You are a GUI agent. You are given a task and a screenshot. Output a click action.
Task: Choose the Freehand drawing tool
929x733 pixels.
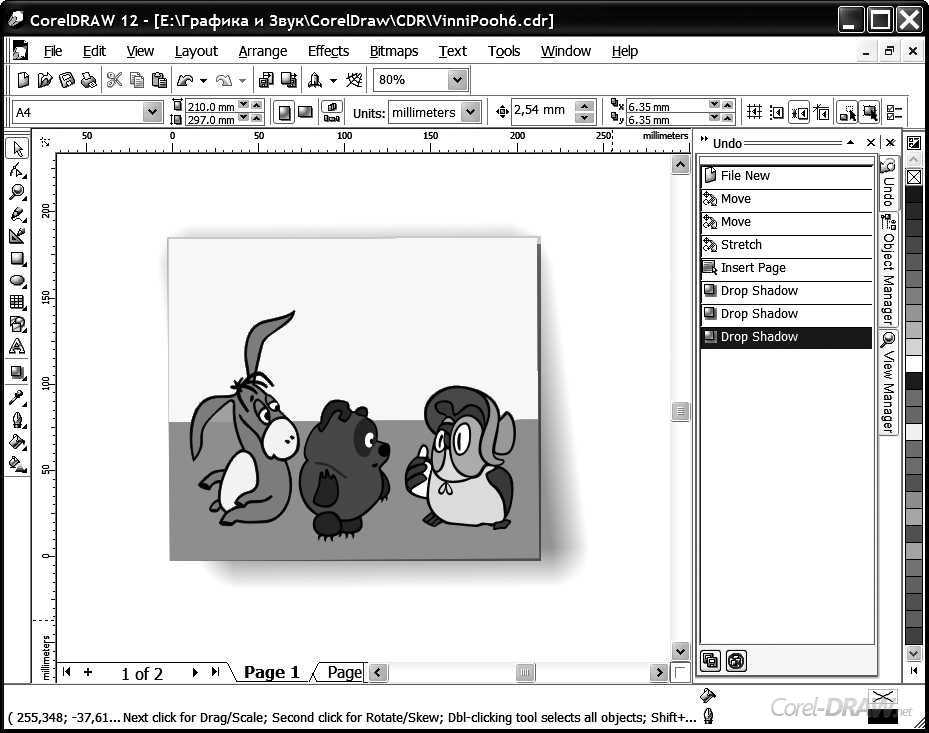[x=17, y=214]
